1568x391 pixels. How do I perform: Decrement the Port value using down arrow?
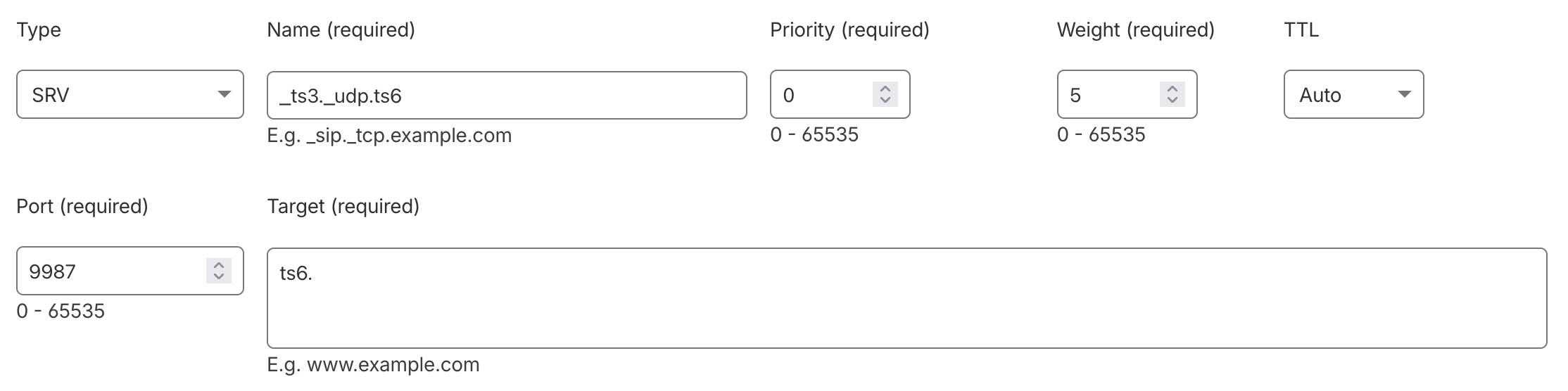point(219,277)
